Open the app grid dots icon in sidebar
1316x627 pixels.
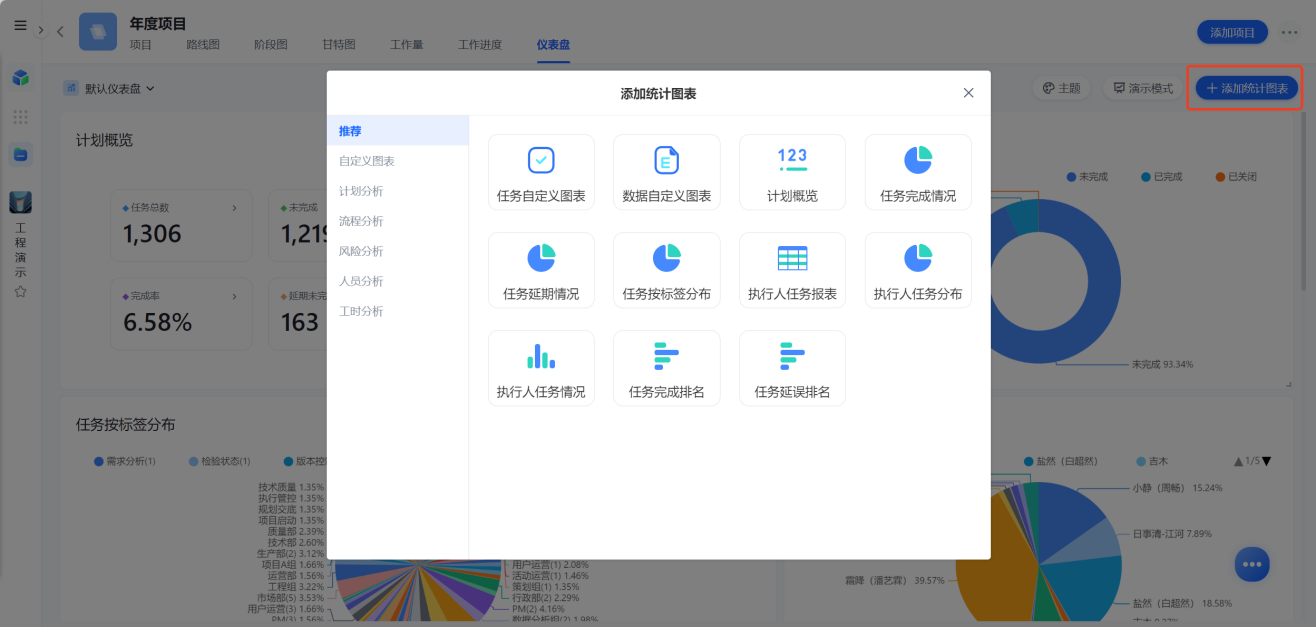[21, 117]
